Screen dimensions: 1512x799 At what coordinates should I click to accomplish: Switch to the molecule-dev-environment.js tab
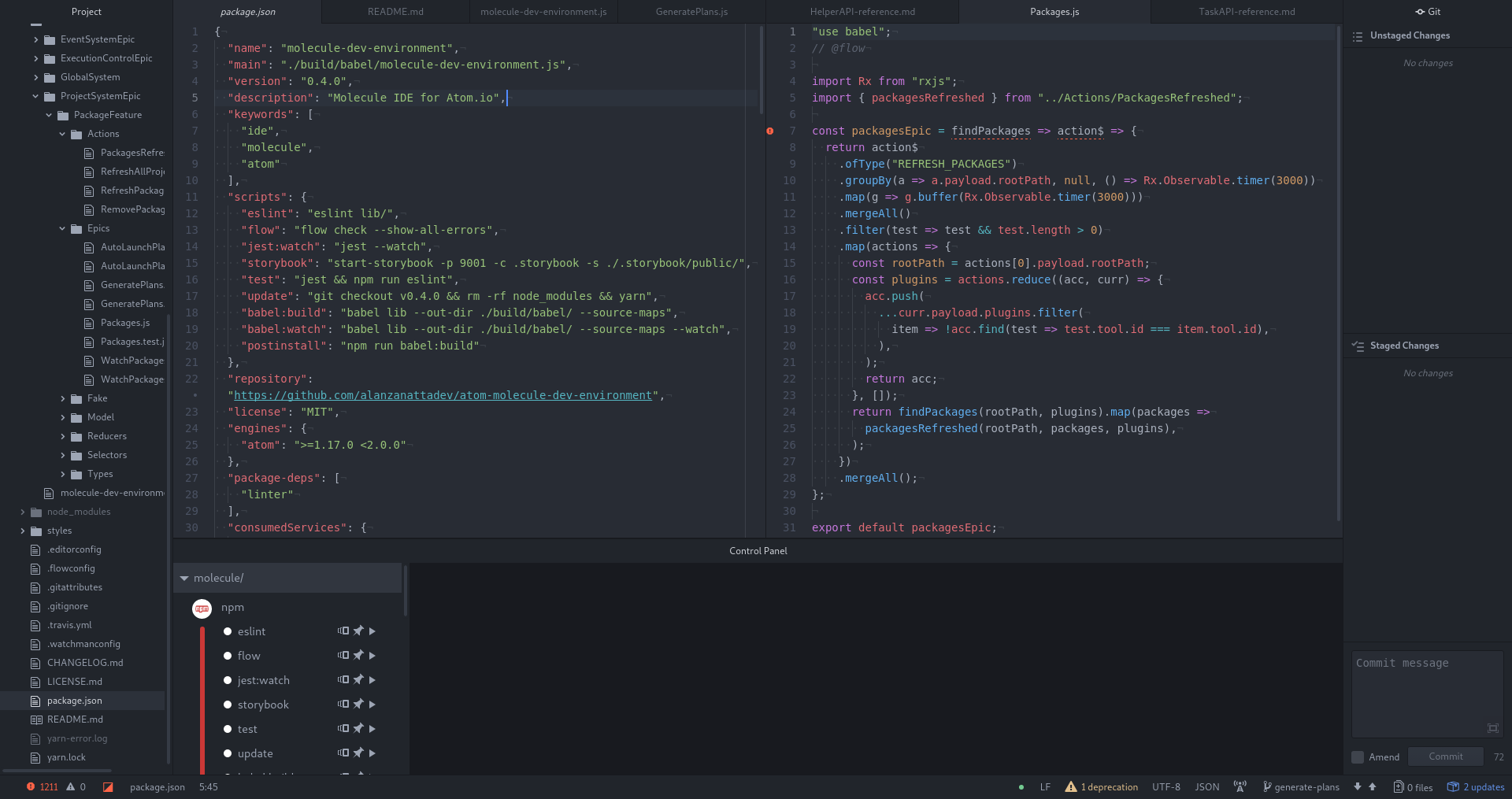click(543, 12)
